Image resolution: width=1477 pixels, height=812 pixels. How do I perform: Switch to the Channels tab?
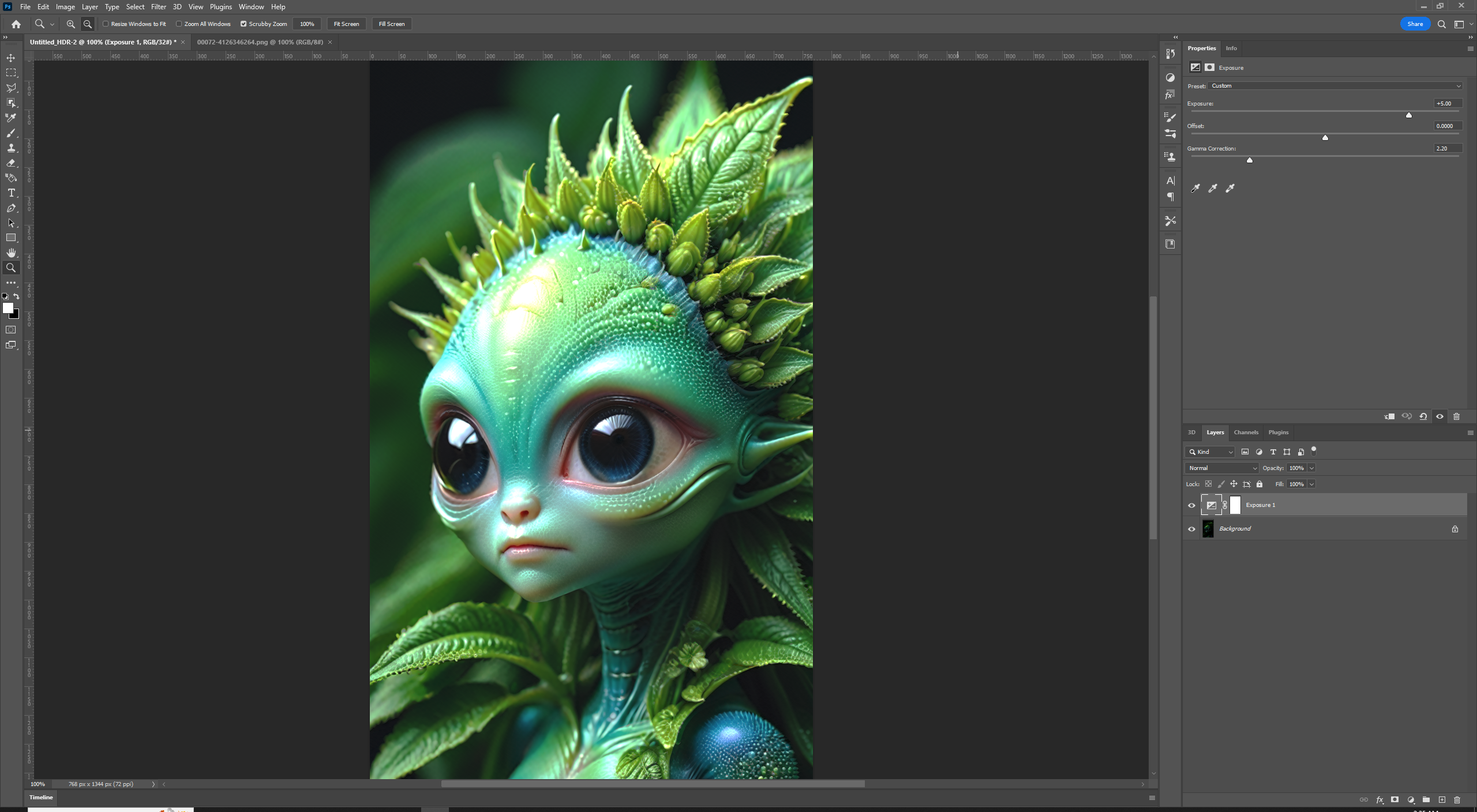pyautogui.click(x=1246, y=432)
